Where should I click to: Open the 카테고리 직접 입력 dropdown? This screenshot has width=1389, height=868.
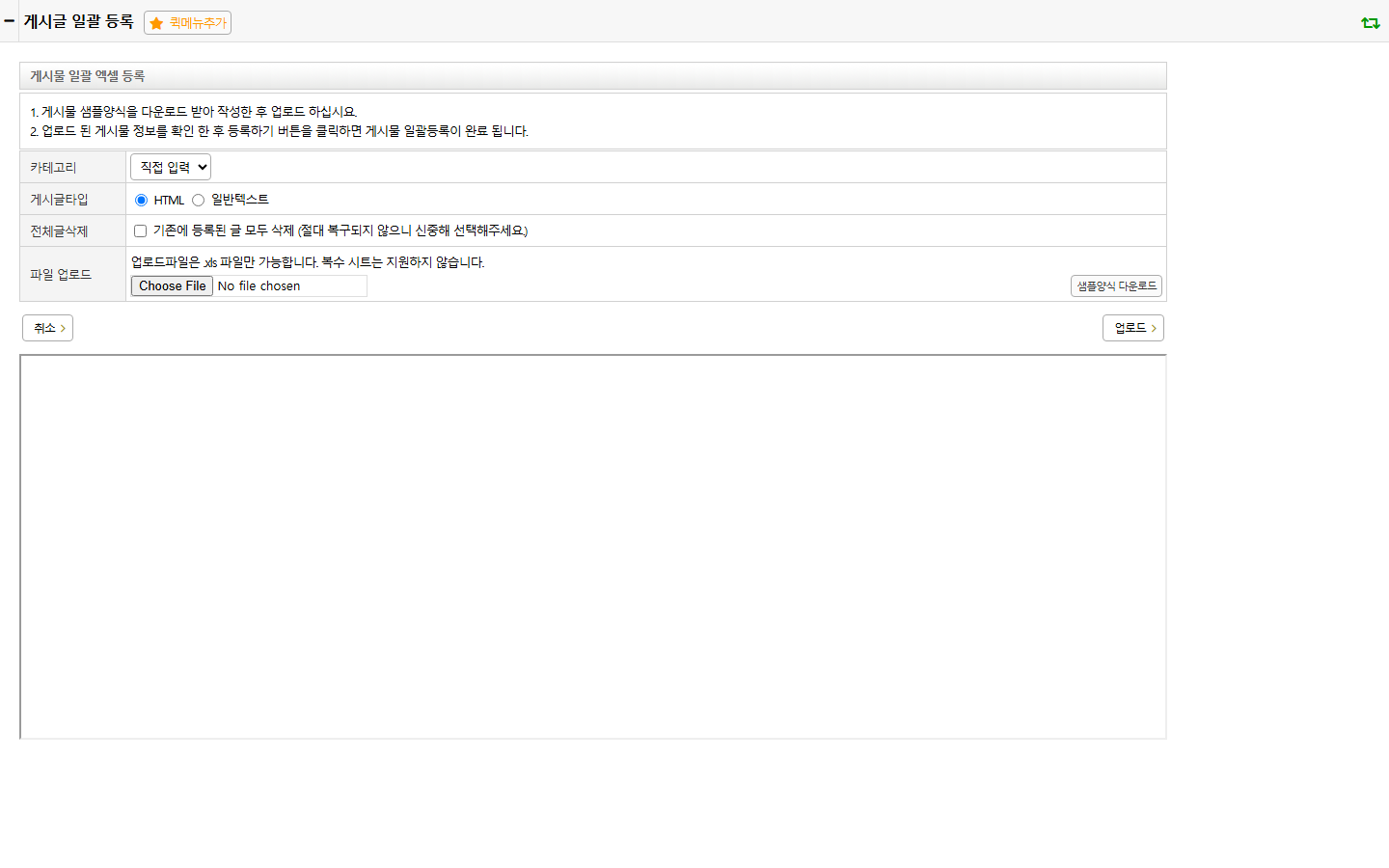pos(171,167)
